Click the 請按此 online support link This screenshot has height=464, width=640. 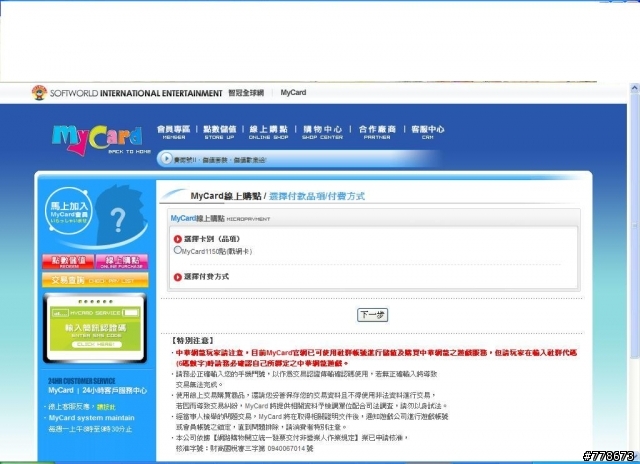click(106, 407)
